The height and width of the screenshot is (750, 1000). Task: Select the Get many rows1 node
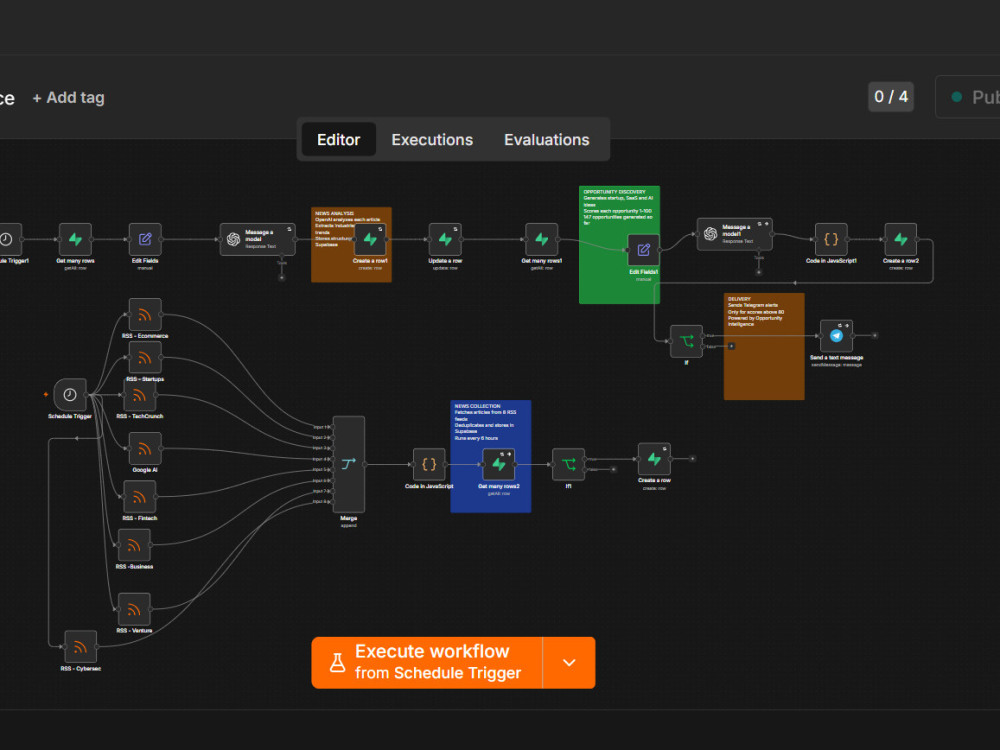[x=541, y=239]
